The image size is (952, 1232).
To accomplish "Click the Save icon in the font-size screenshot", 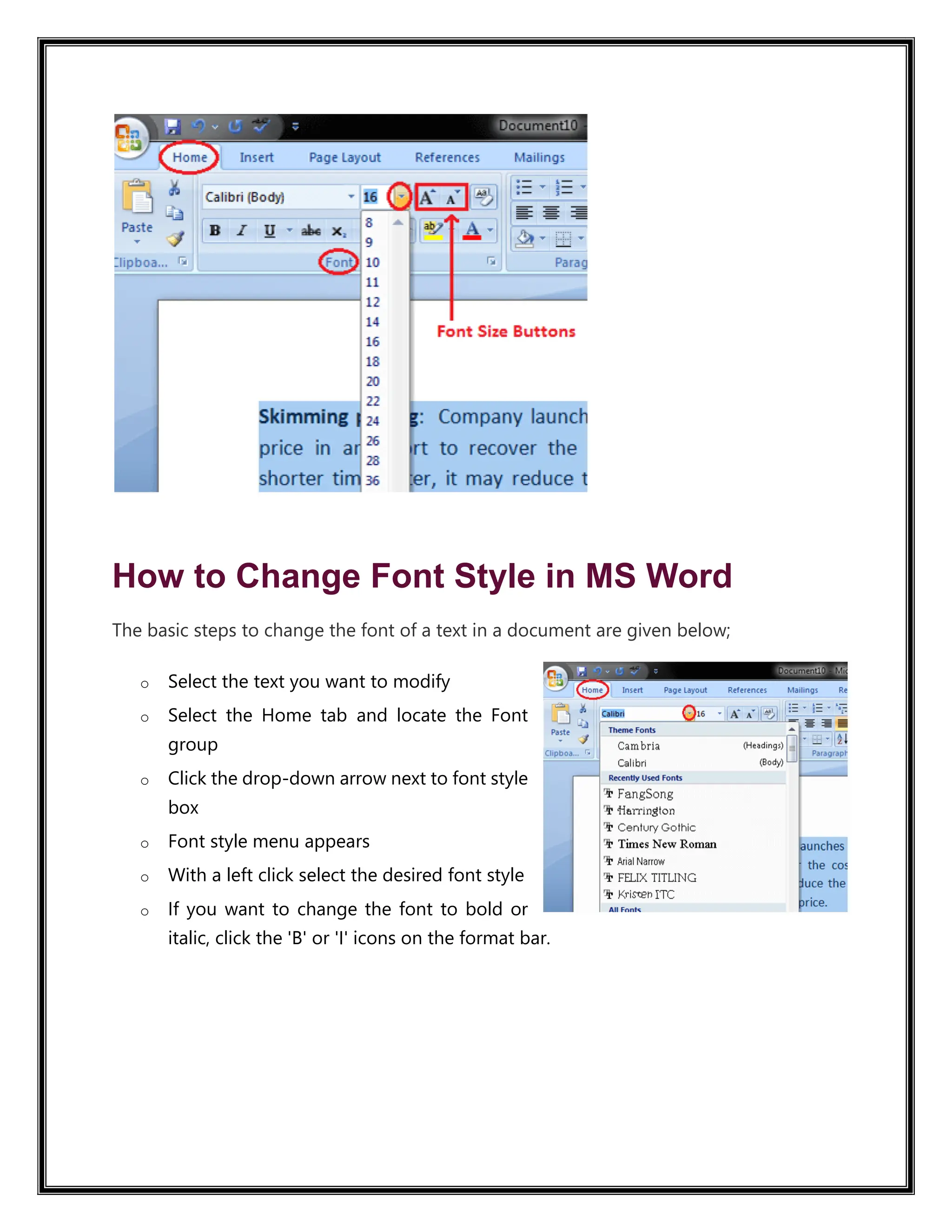I will [x=172, y=126].
